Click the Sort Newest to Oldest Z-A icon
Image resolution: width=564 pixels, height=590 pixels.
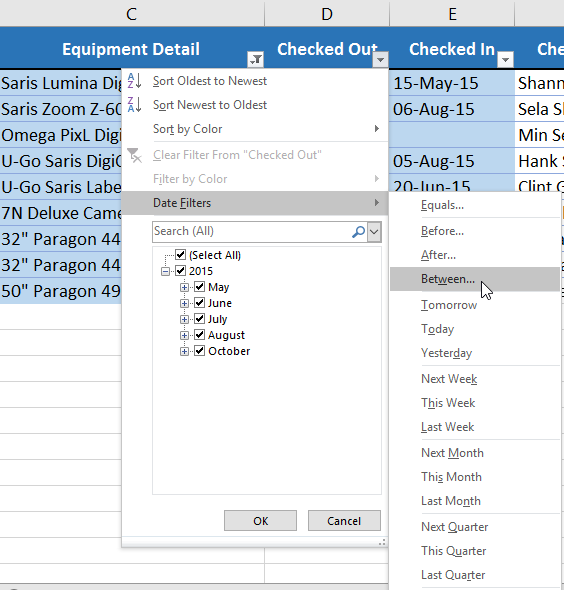coord(134,105)
